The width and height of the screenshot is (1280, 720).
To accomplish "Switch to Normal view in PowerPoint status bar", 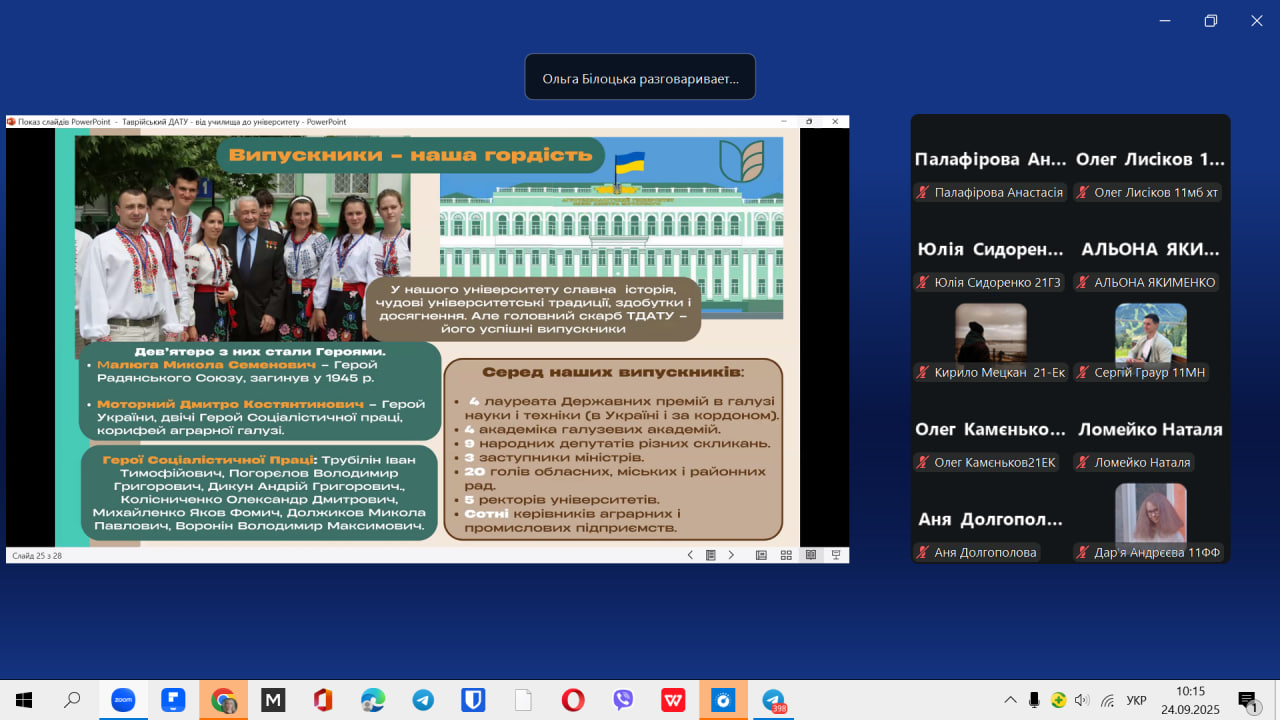I will 761,555.
